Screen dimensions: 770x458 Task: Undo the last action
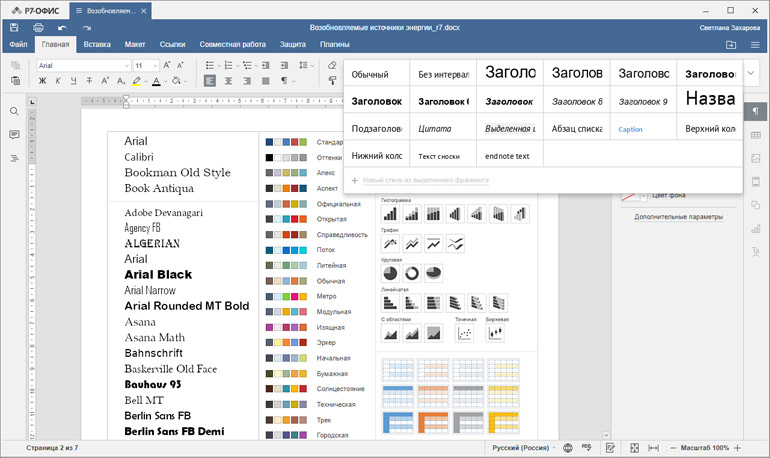click(x=62, y=27)
